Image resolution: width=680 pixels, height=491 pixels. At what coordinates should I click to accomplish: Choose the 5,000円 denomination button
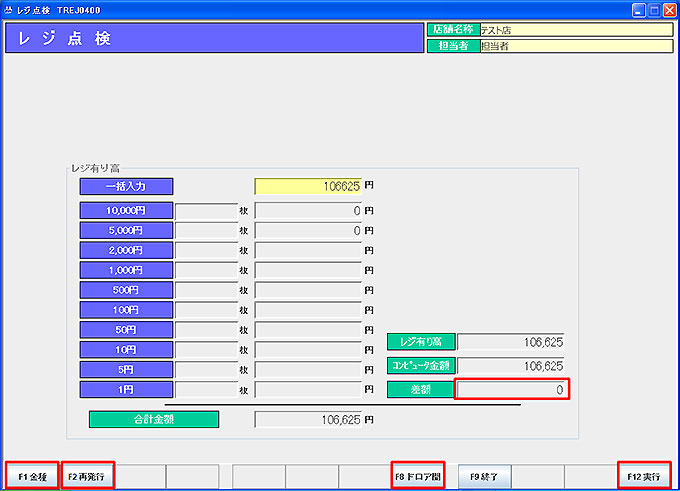point(126,230)
